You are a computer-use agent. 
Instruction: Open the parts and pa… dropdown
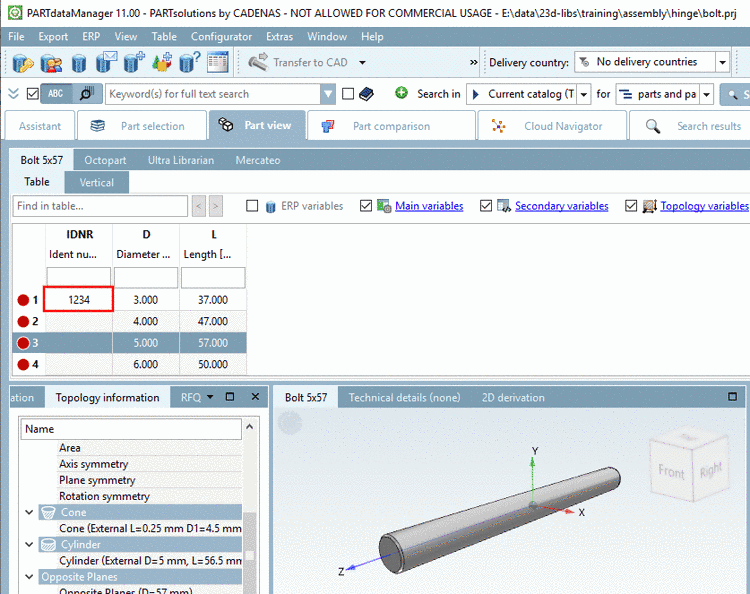pos(706,94)
